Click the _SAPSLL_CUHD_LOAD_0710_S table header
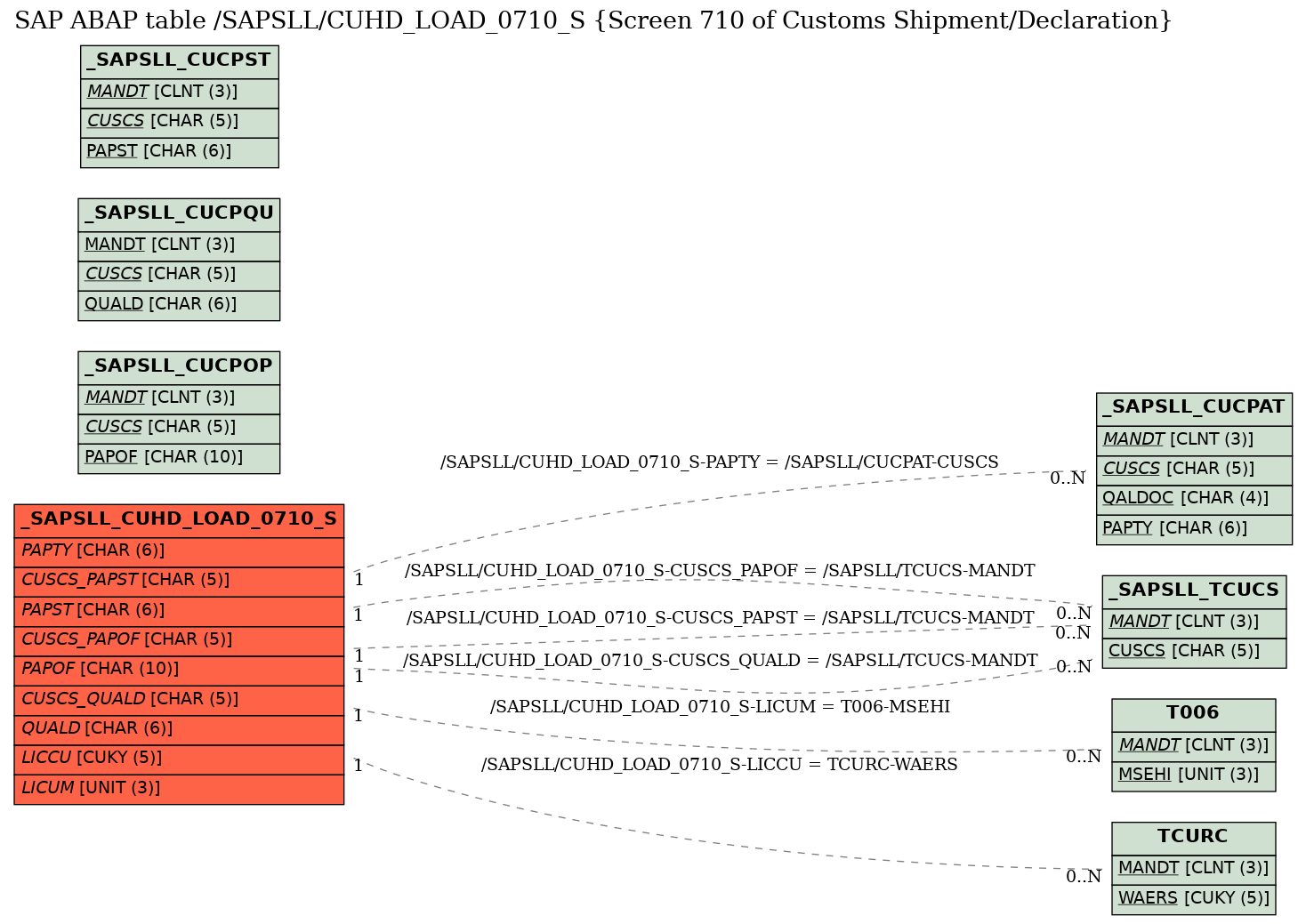1306x924 pixels. point(179,520)
